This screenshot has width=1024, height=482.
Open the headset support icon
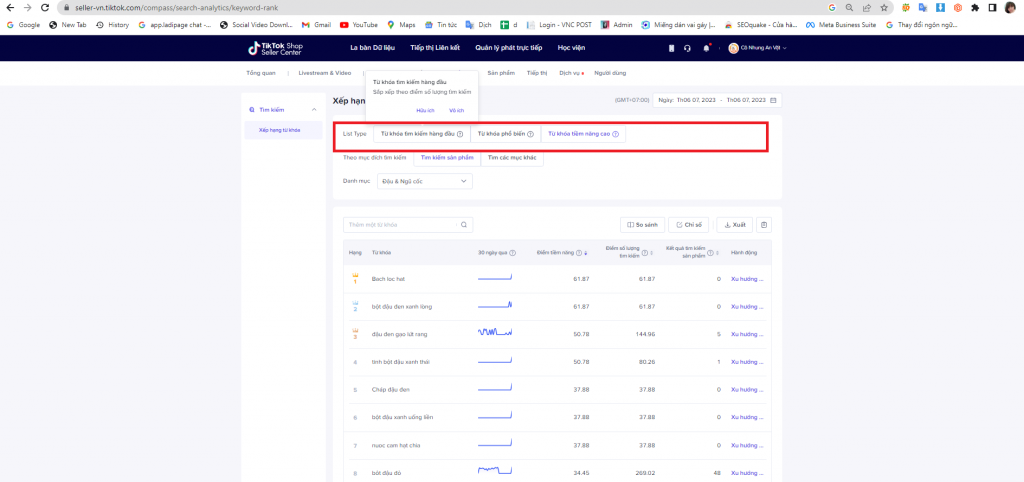(x=687, y=48)
